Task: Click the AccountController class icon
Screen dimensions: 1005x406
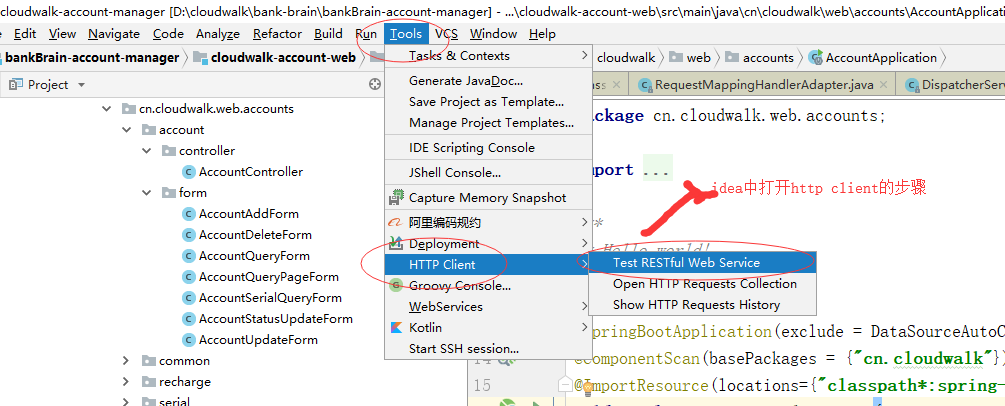Action: (x=188, y=172)
